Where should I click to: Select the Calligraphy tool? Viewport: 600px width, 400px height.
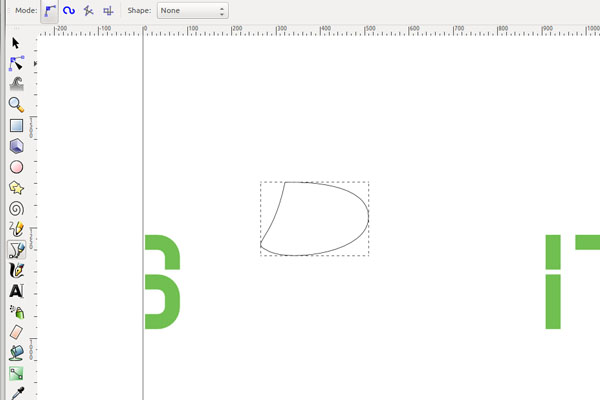[x=16, y=271]
